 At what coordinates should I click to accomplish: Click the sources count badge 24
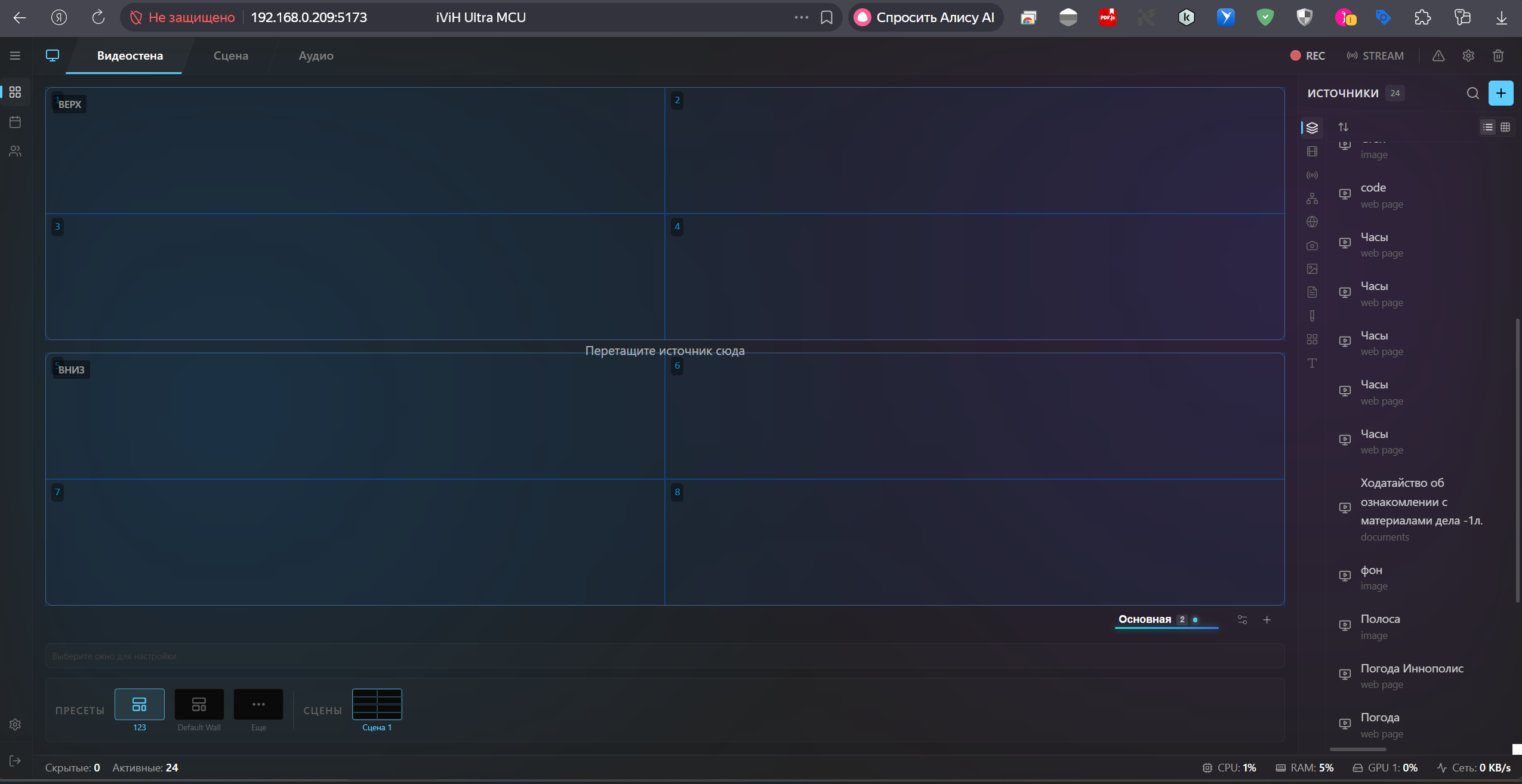pos(1395,93)
